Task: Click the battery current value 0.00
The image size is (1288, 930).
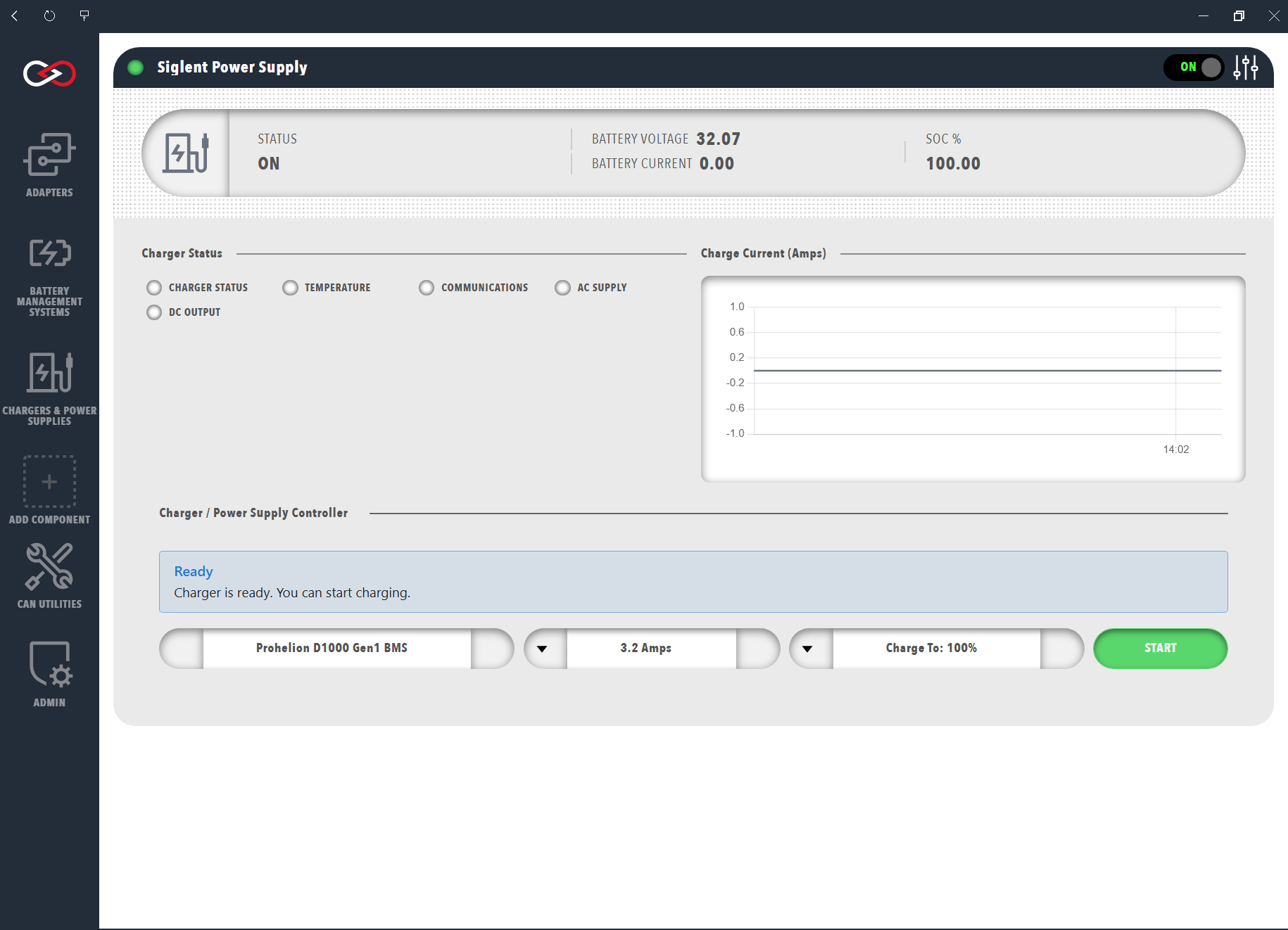Action: point(716,164)
